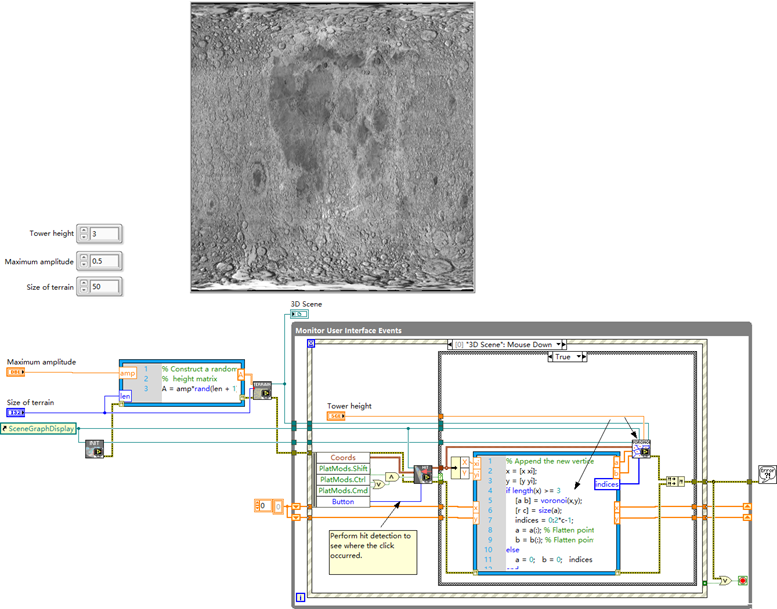The image size is (777, 609).
Task: Select the amp input of MathScript node
Action: [x=128, y=373]
